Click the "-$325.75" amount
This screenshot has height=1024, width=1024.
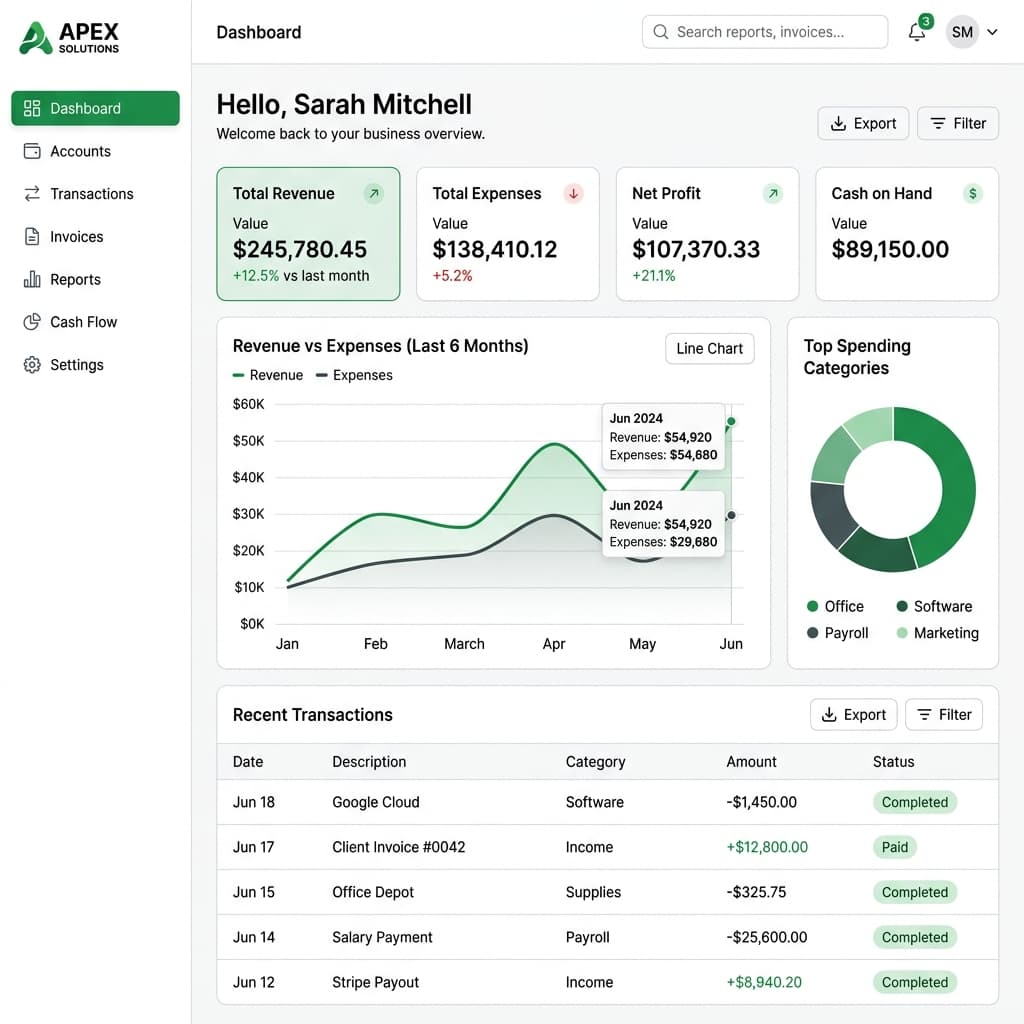coord(756,892)
